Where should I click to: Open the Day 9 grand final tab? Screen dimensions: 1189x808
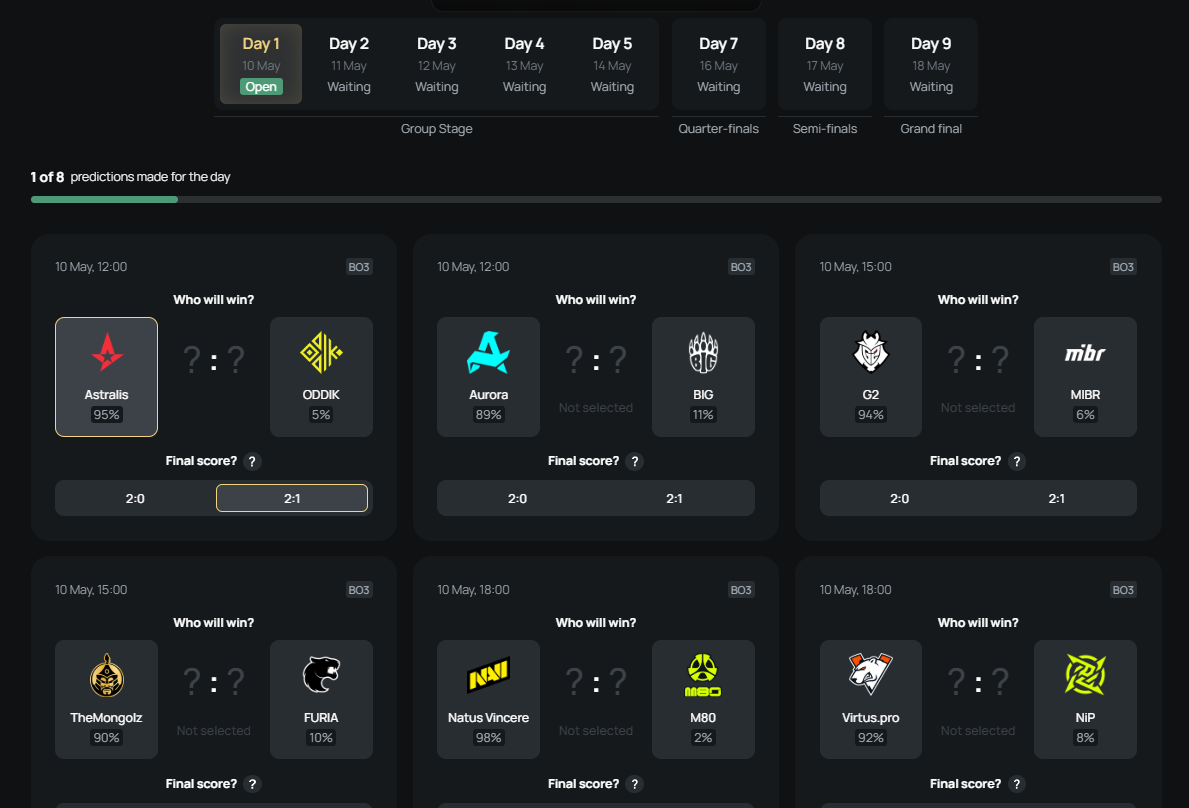pos(931,64)
